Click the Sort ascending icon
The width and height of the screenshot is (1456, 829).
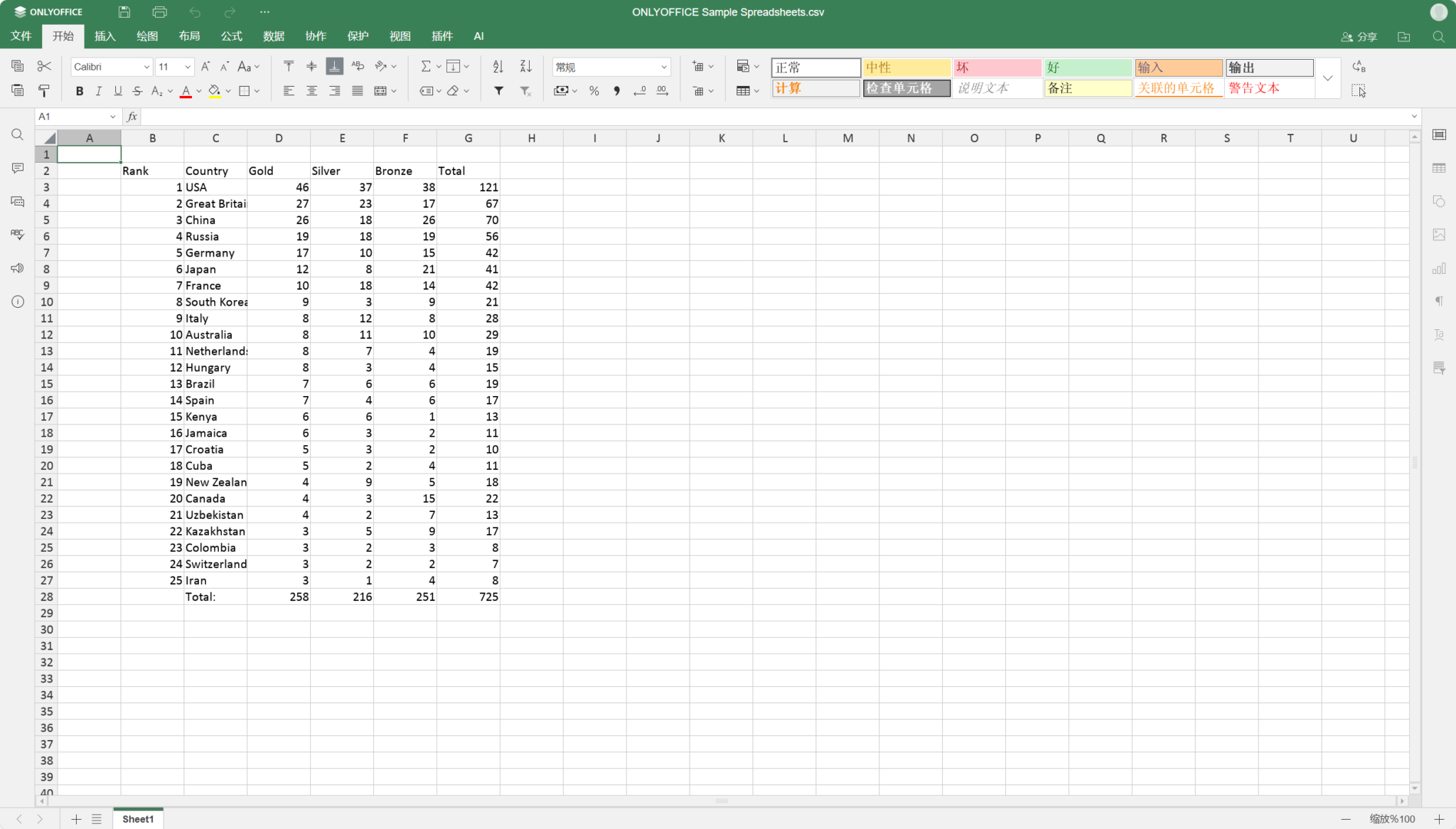coord(498,67)
